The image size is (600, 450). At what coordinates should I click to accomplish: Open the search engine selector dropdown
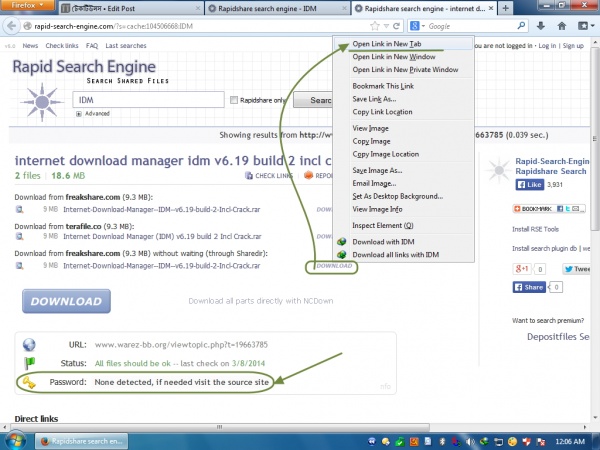(418, 26)
